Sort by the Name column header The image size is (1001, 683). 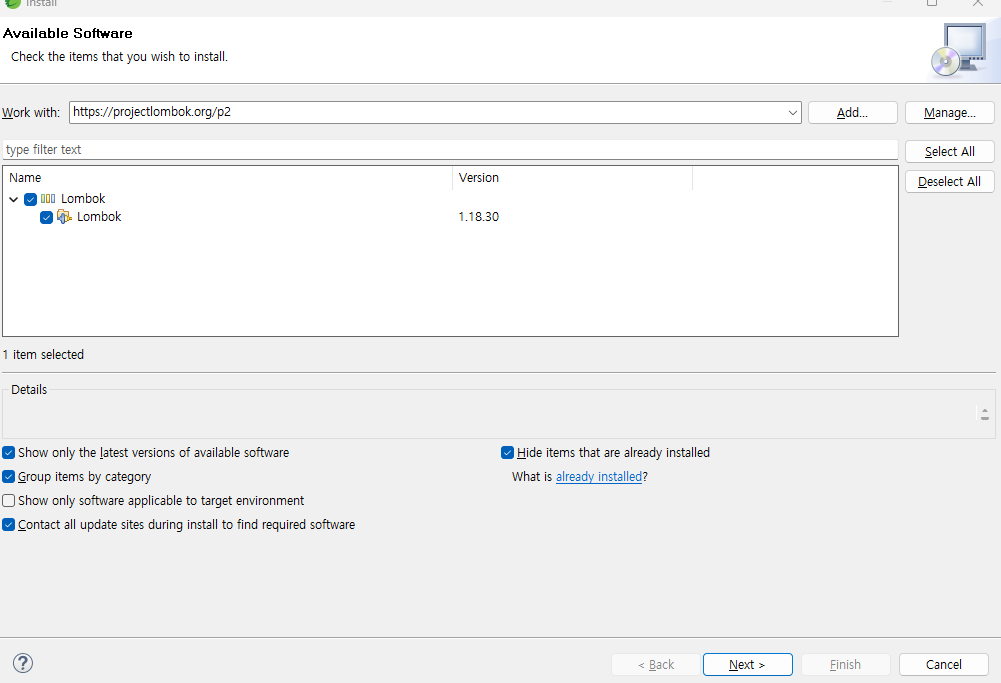(x=228, y=177)
